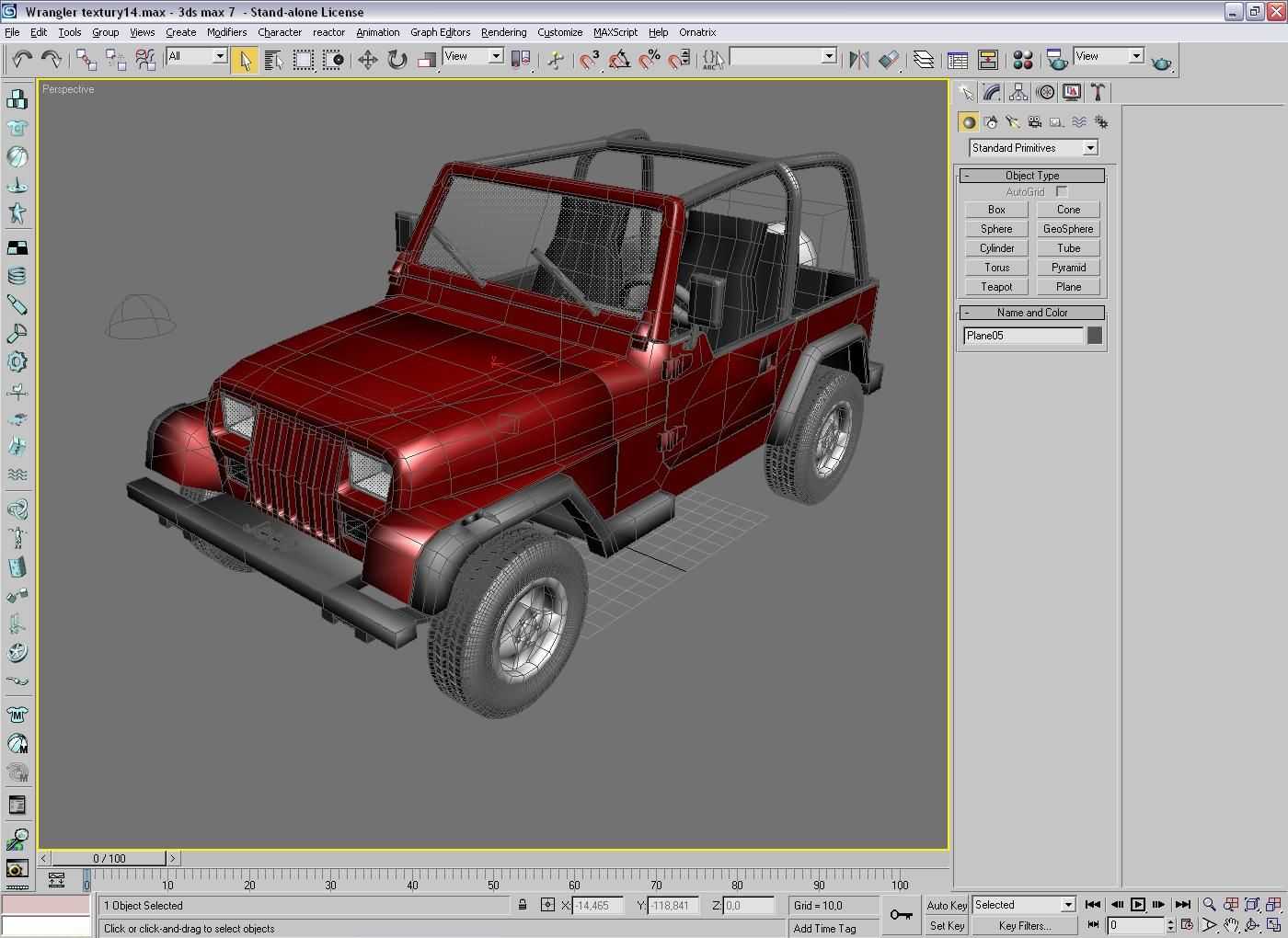Click the Undo arrow icon
The image size is (1288, 938).
tap(22, 60)
